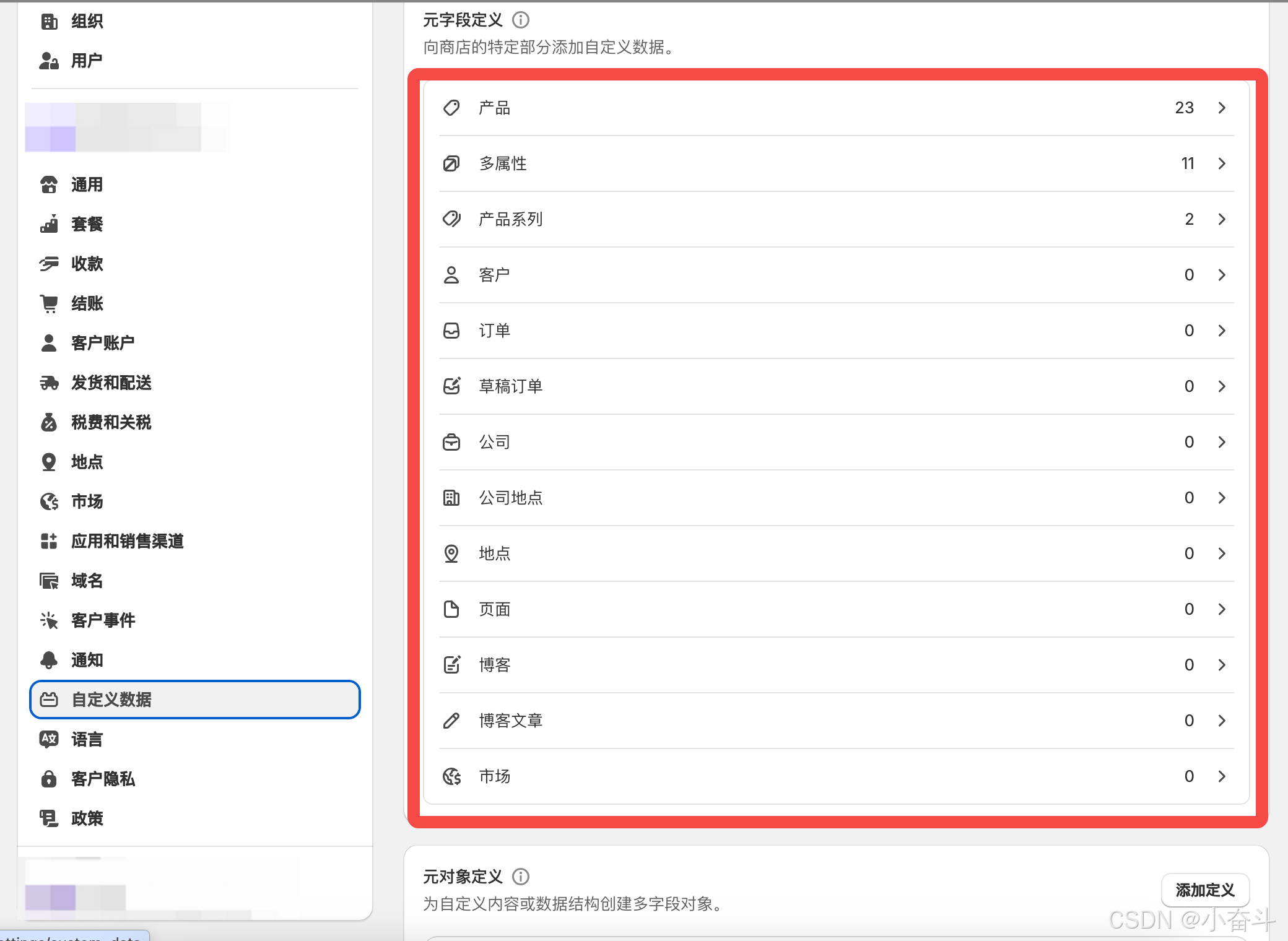Expand 订单 metafield row chevron
The image size is (1288, 941).
click(x=1222, y=331)
